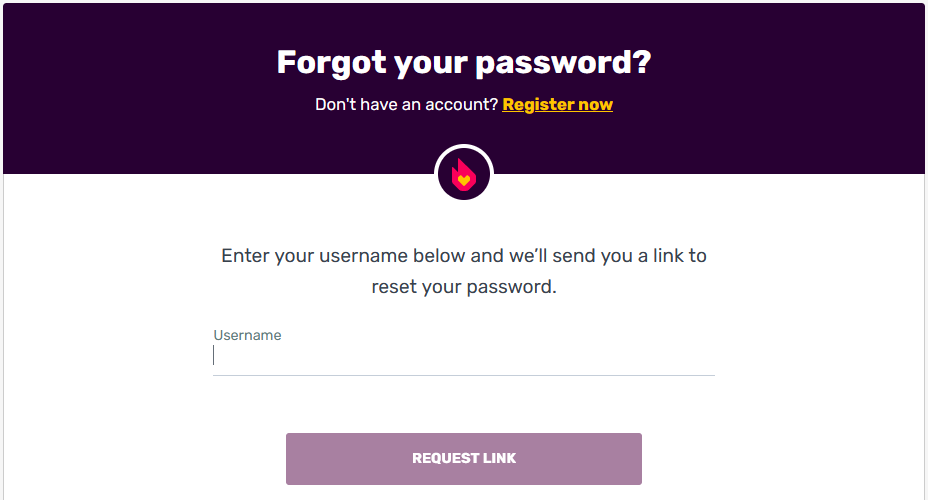This screenshot has width=928, height=500.
Task: Click the Username field label
Action: coord(247,335)
